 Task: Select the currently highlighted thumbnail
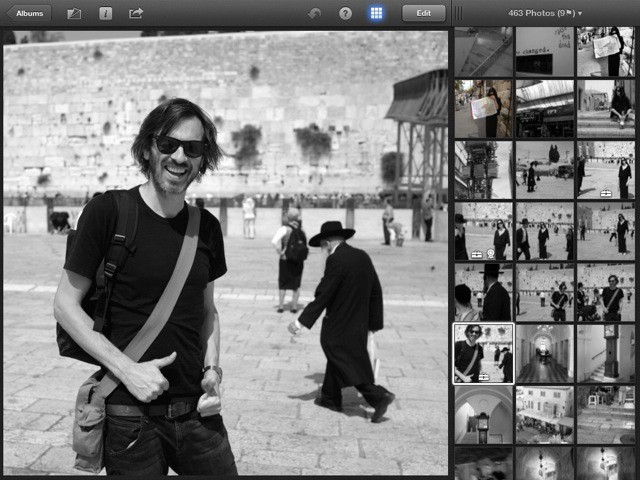(x=483, y=353)
